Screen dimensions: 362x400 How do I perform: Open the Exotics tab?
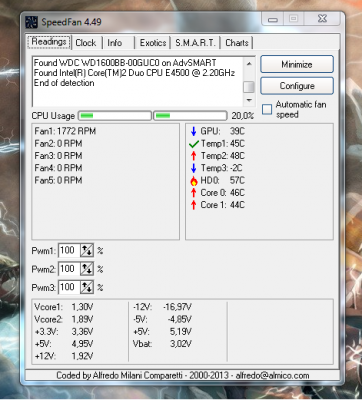(x=153, y=43)
